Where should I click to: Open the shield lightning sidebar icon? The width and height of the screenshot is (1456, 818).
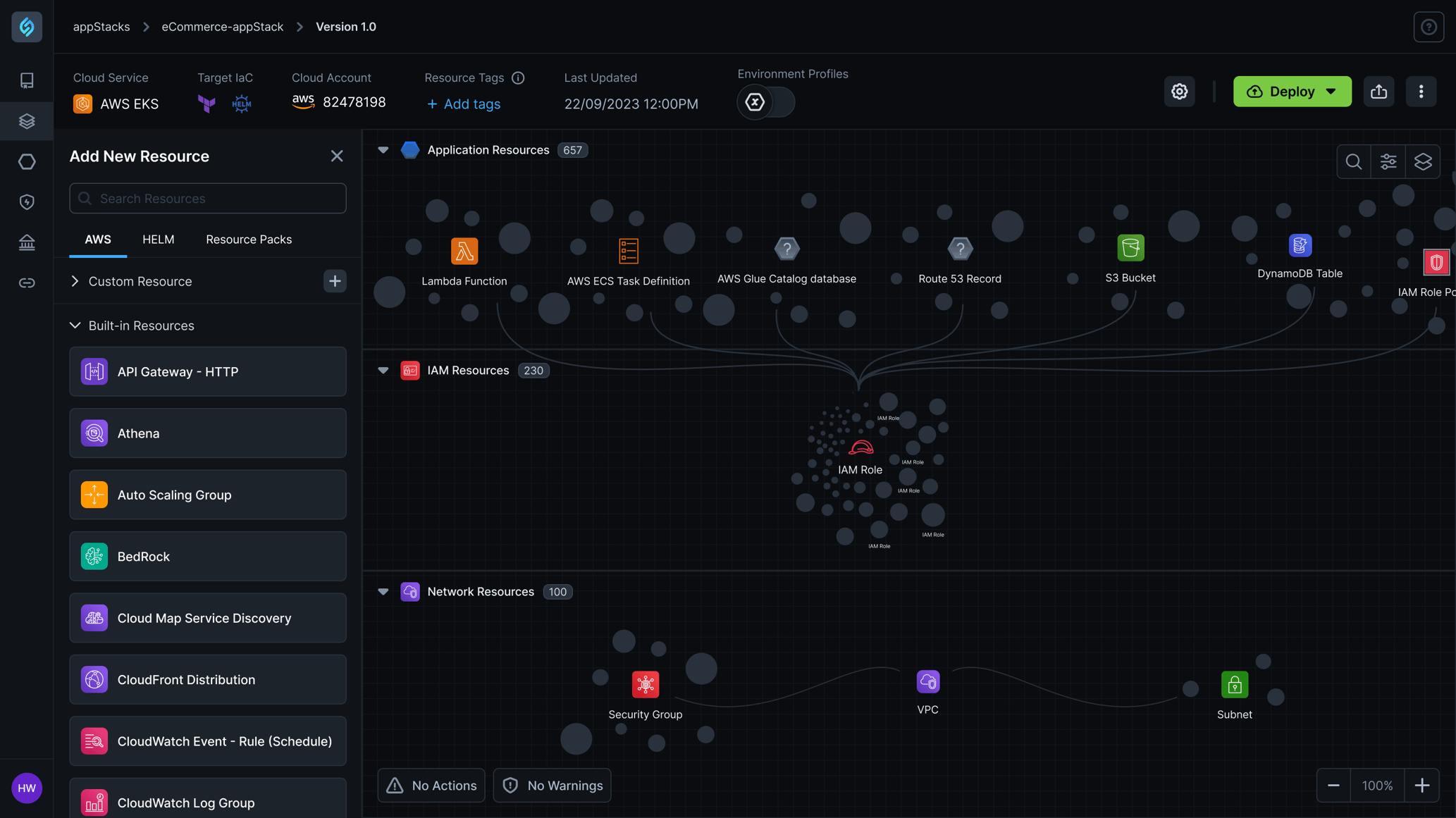[27, 202]
